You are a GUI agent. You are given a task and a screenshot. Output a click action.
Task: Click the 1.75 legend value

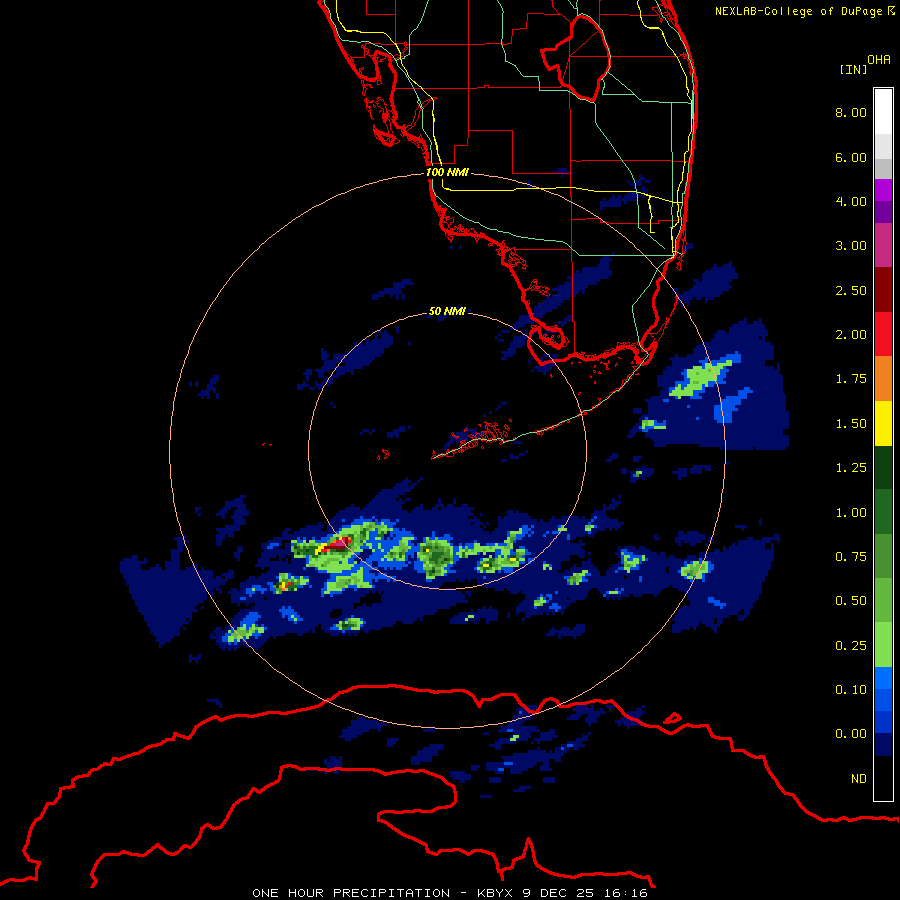[851, 379]
